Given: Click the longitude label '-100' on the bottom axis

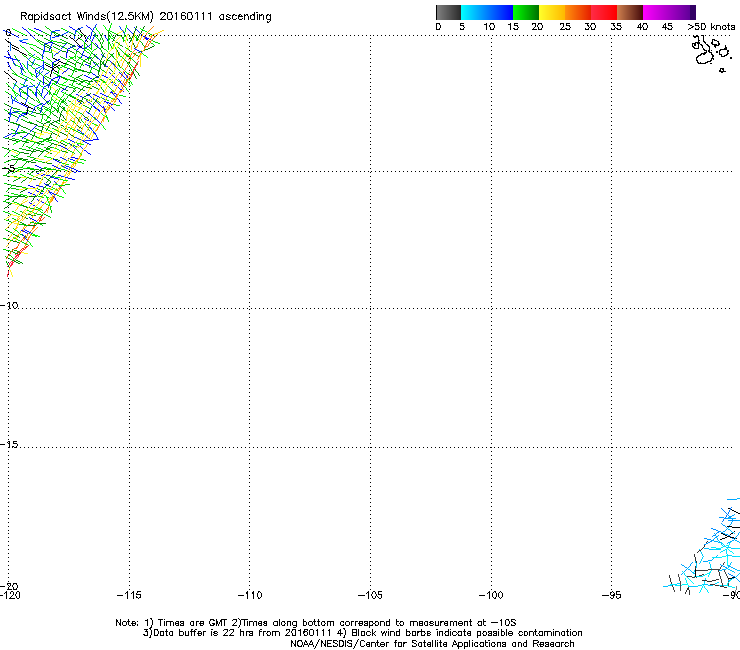Looking at the screenshot, I should point(491,595).
